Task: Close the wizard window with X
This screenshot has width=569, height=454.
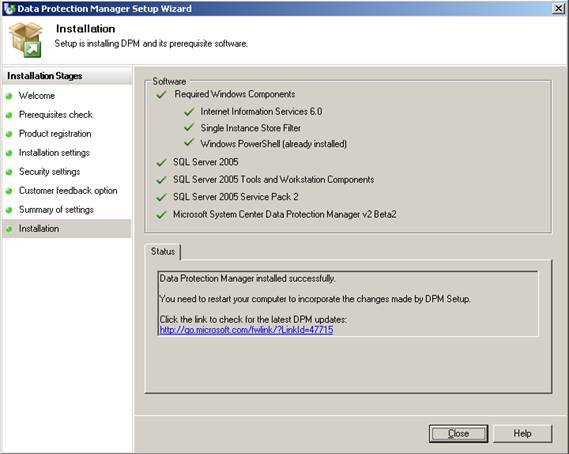Action: (558, 8)
